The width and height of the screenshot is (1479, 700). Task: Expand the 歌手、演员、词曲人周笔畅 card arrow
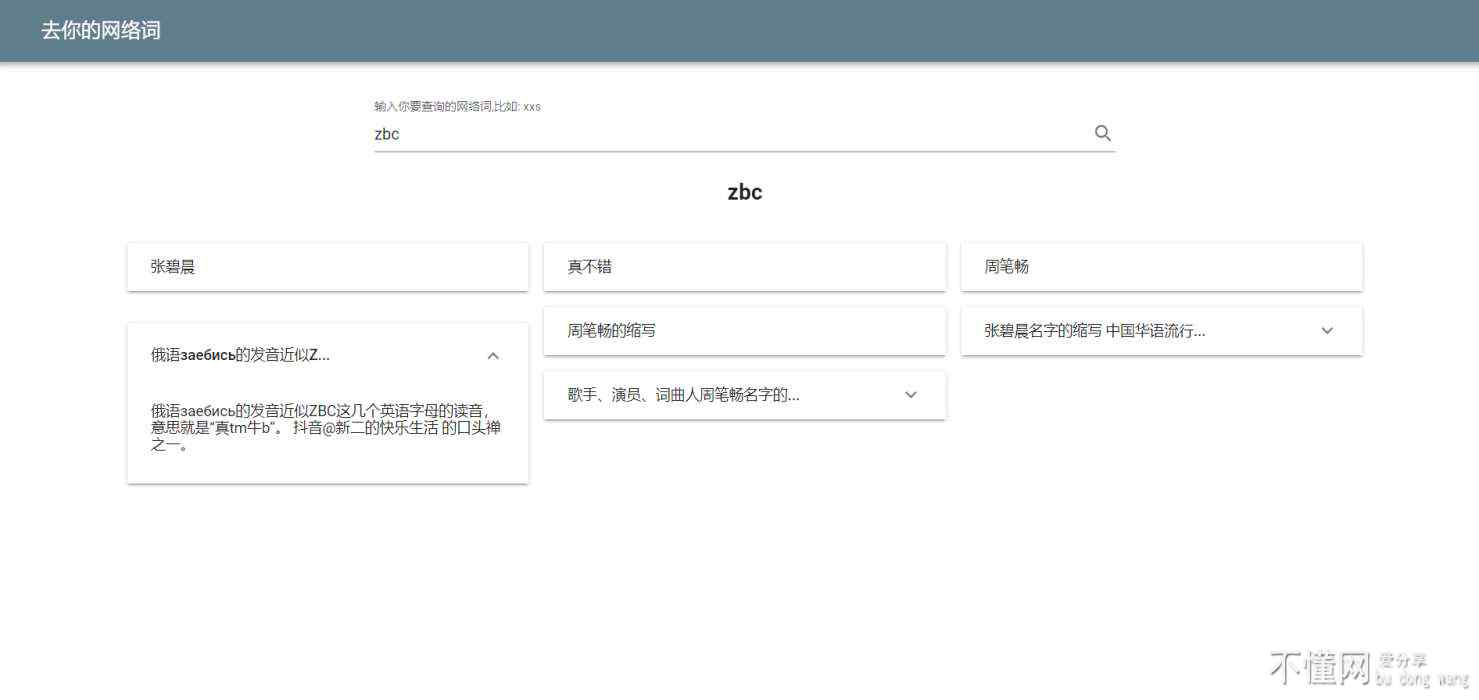[x=910, y=395]
